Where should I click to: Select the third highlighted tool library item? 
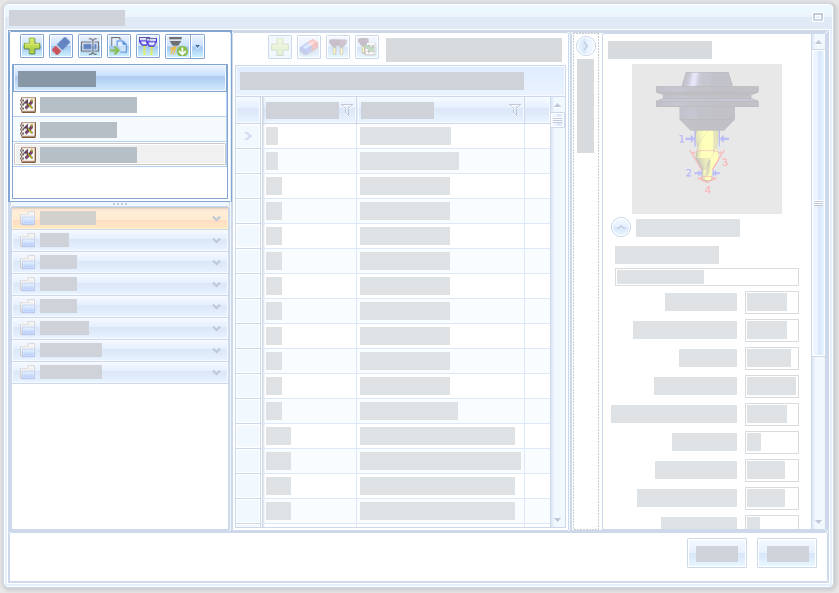[88, 155]
